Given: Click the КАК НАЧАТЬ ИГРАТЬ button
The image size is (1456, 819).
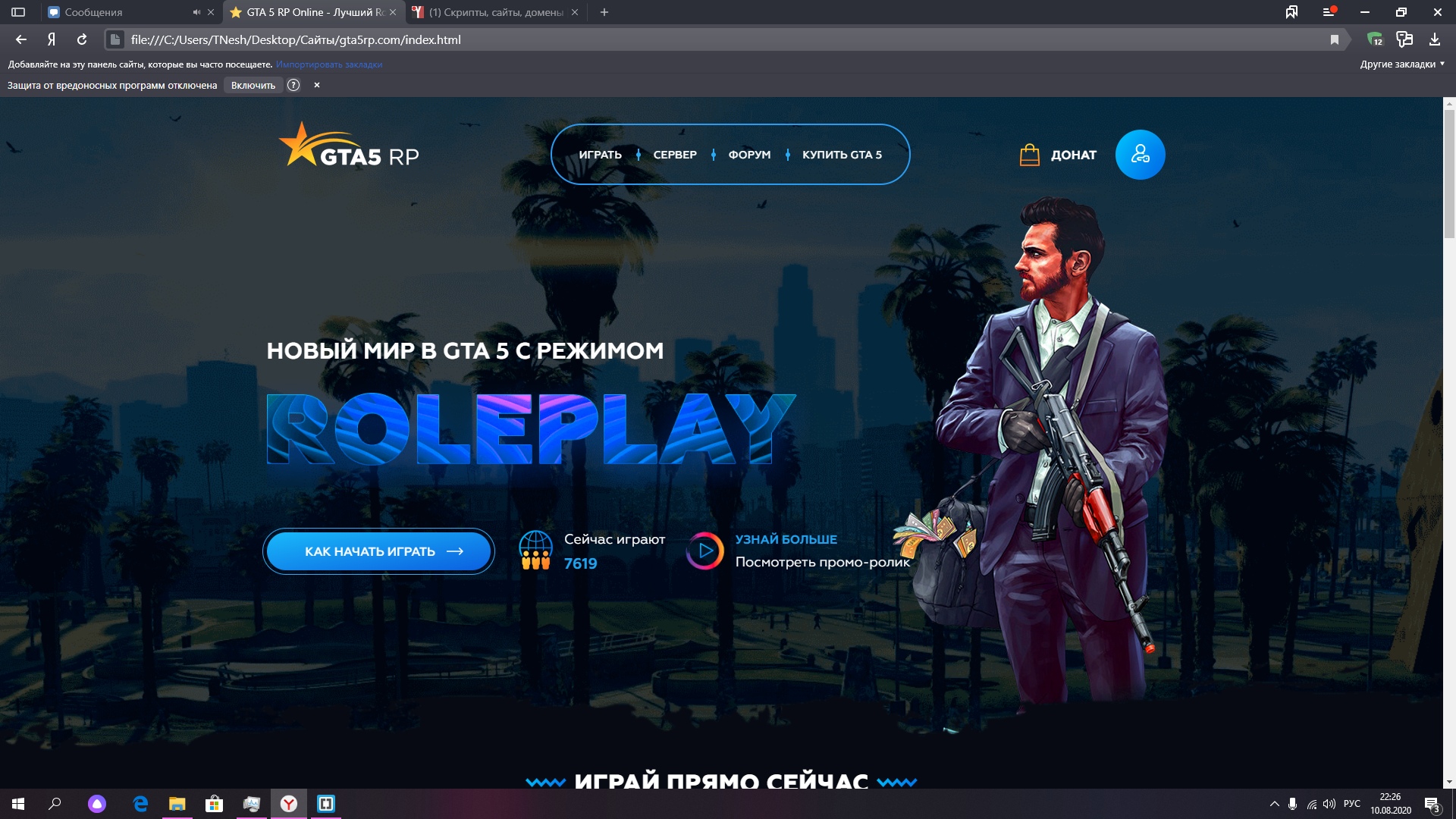Looking at the screenshot, I should click(378, 551).
